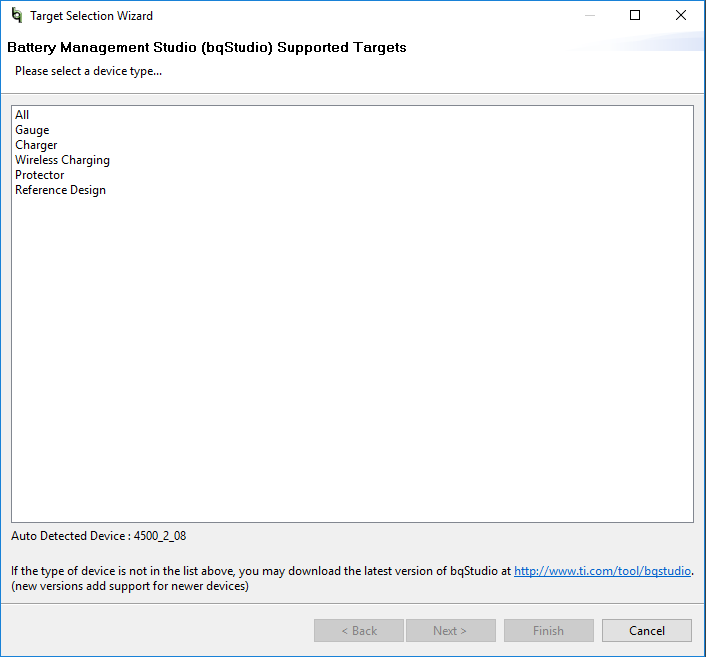The width and height of the screenshot is (706, 657).
Task: Minimize the Target Selection Wizard window
Action: (590, 15)
